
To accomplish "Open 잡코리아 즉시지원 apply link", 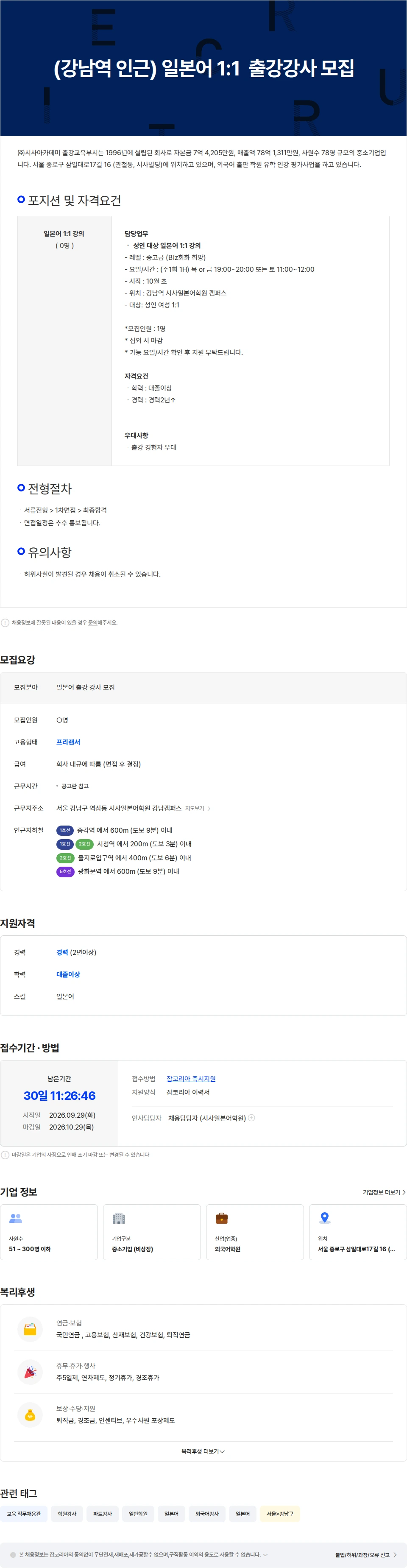I will click(191, 1079).
